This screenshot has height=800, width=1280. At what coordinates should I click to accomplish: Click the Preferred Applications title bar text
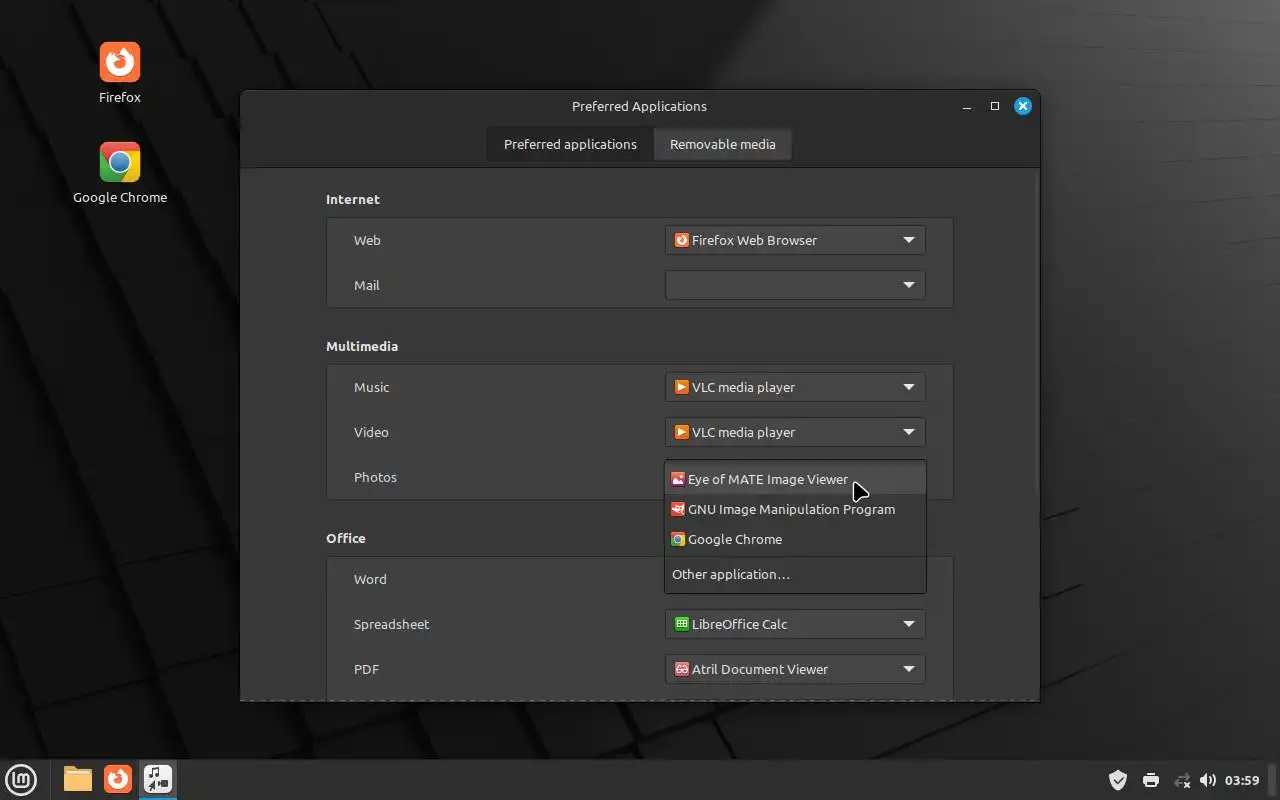coord(639,106)
